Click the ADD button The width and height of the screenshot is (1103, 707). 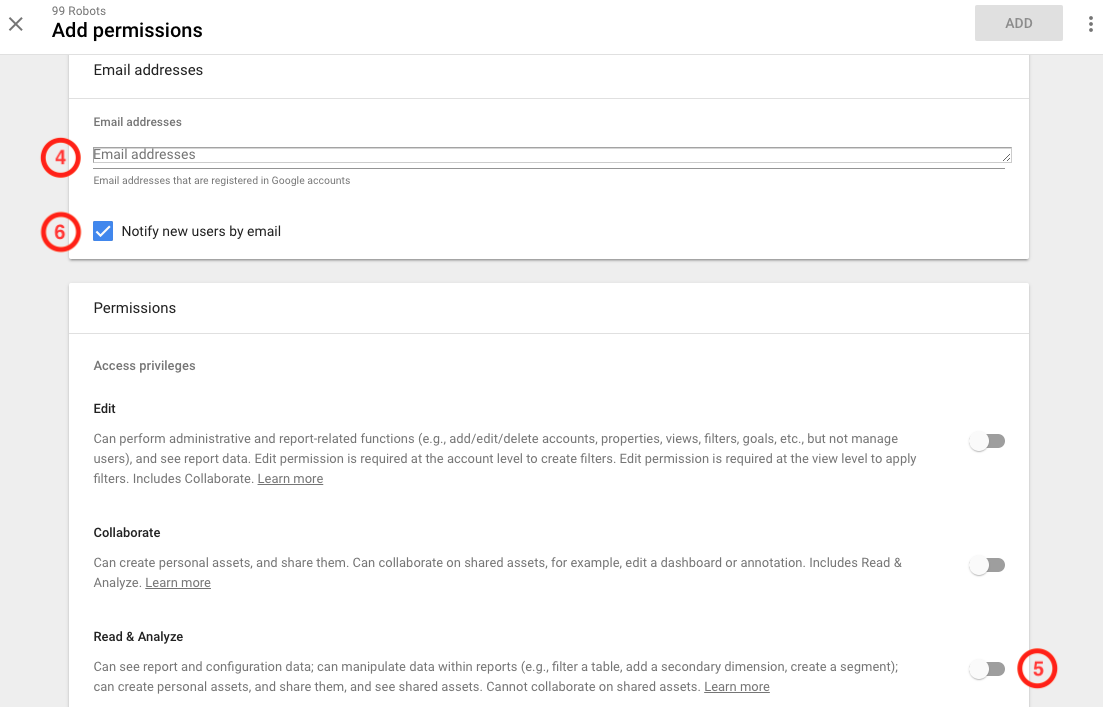click(1019, 23)
